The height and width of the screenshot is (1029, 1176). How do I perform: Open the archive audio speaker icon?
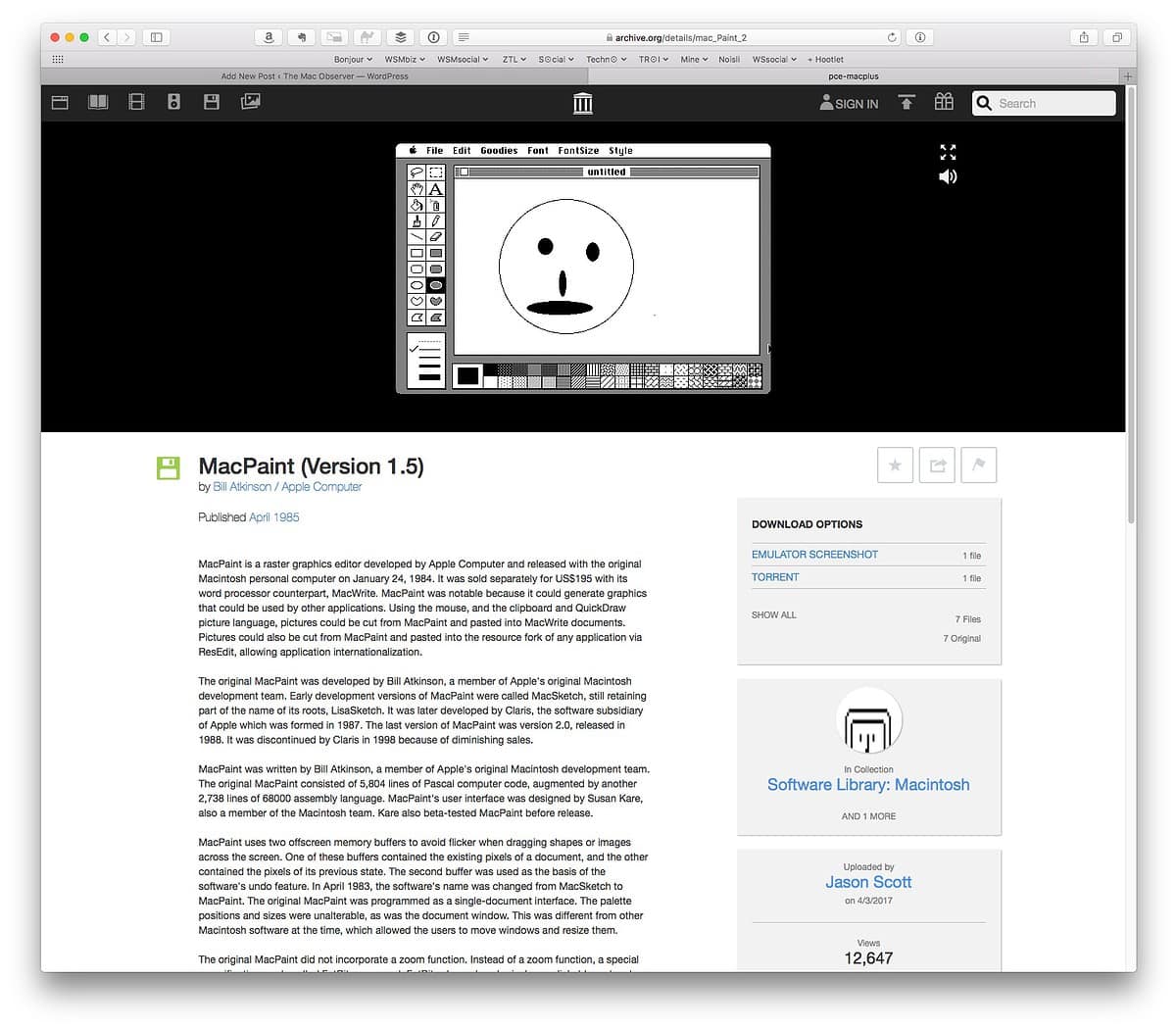coord(174,102)
